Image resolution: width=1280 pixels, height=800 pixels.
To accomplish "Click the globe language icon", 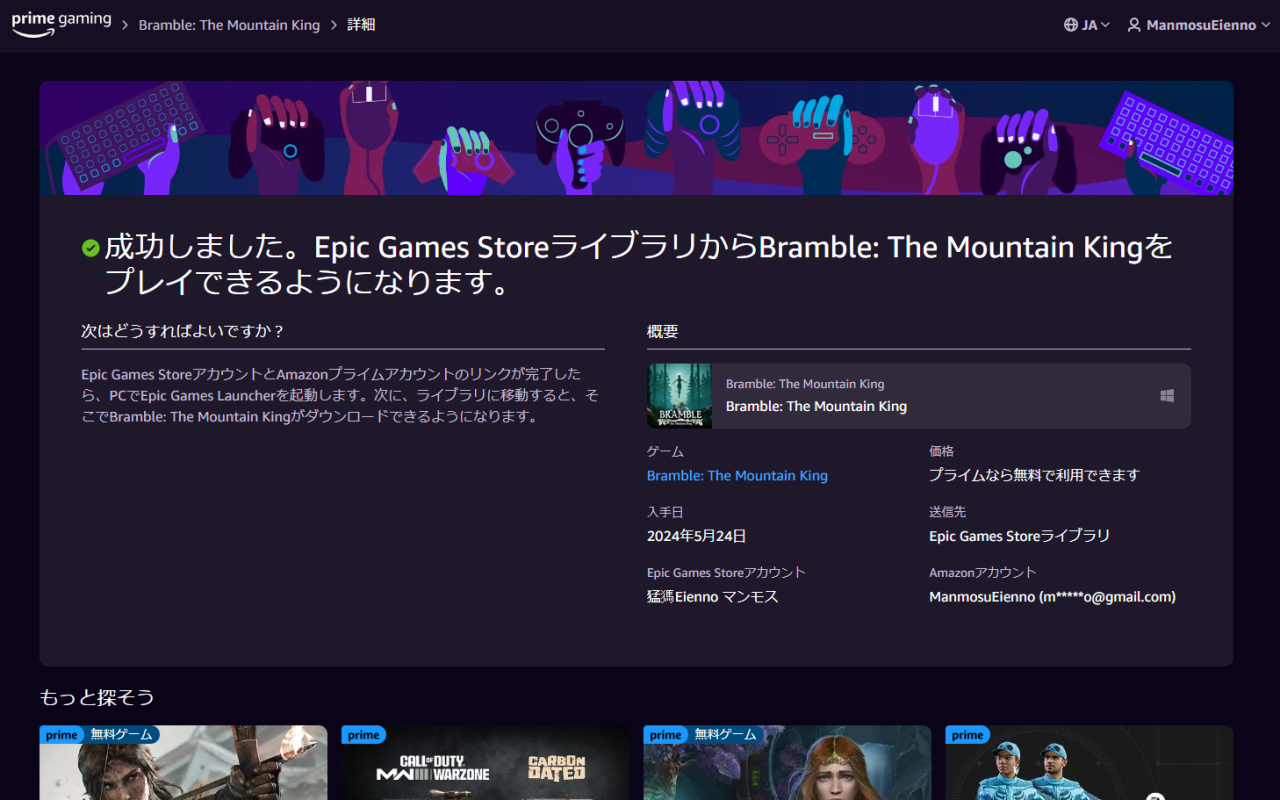I will 1071,25.
